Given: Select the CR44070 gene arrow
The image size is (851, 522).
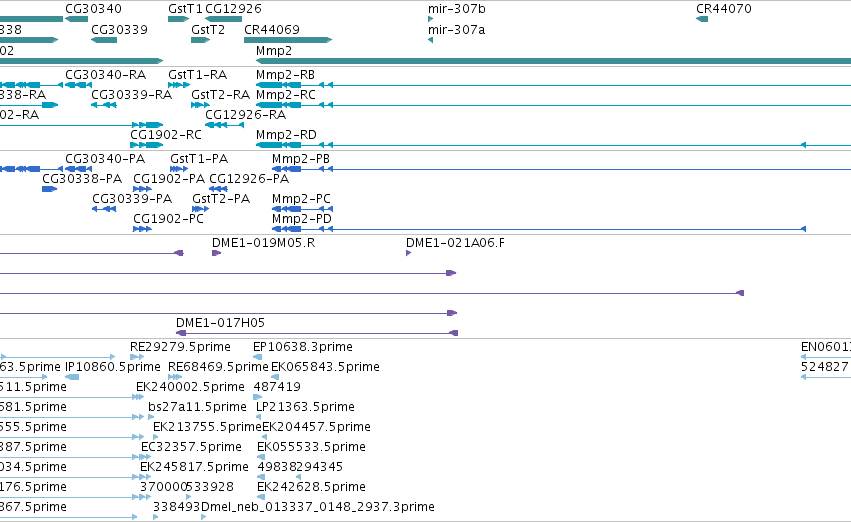Looking at the screenshot, I should coord(702,20).
